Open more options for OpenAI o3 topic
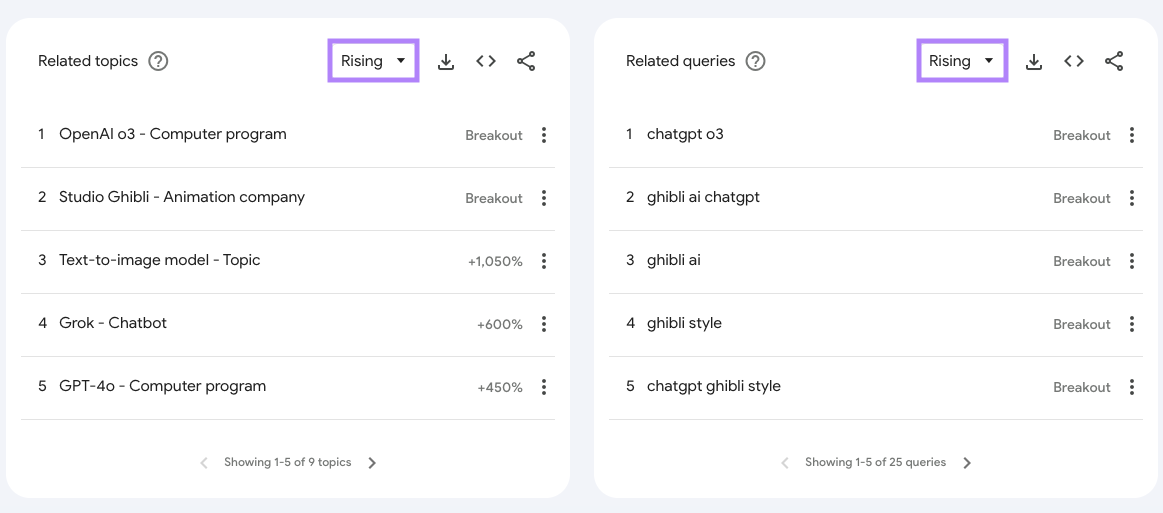 coord(544,135)
